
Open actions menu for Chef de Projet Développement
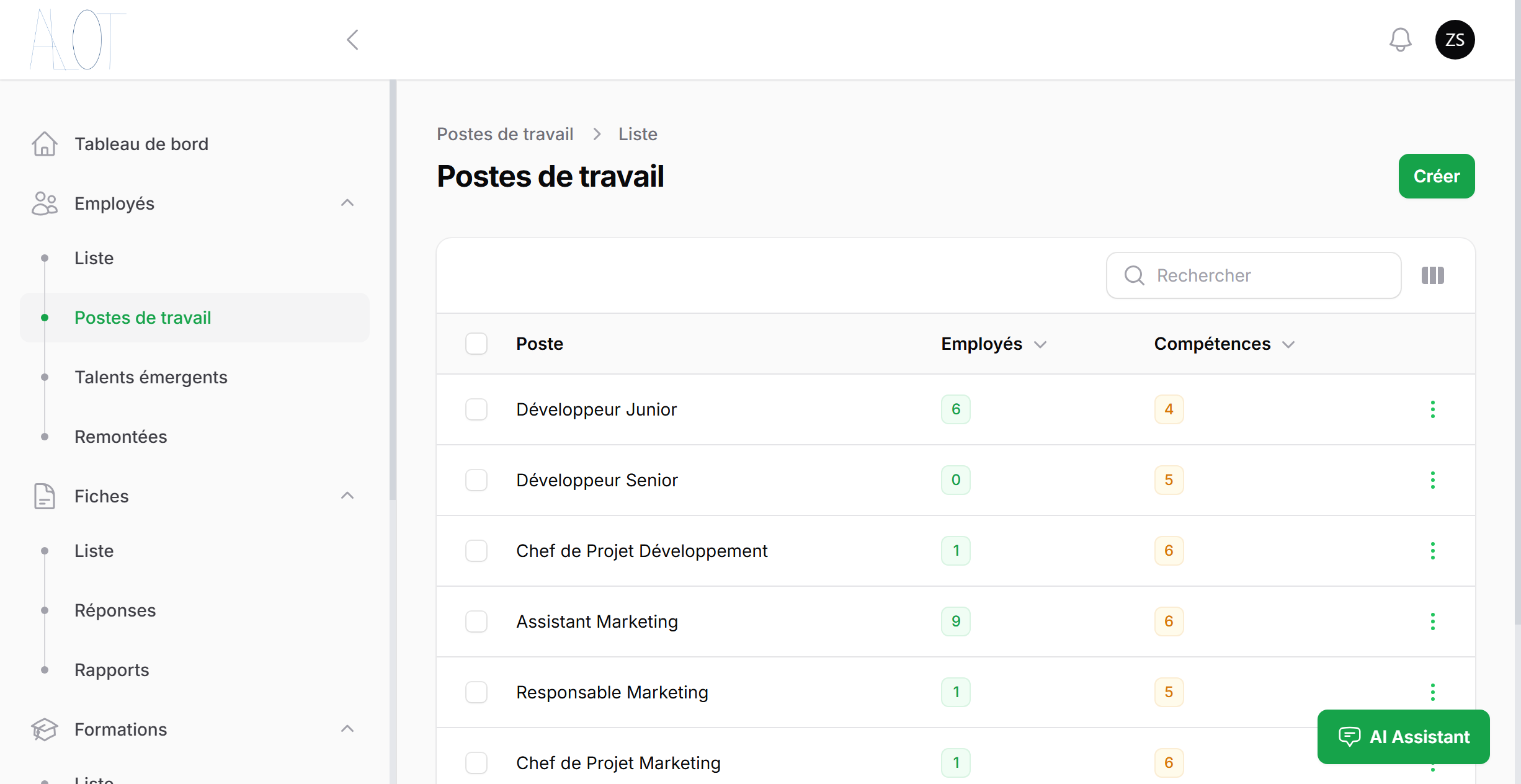[x=1433, y=551]
